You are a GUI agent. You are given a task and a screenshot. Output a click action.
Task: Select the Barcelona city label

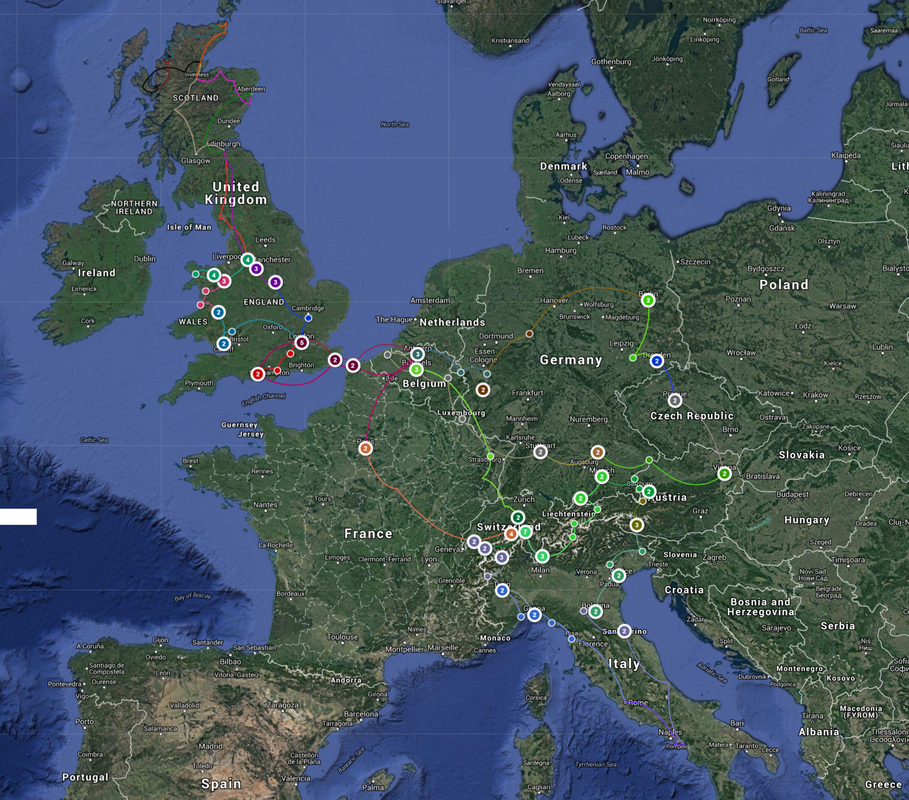click(x=361, y=714)
